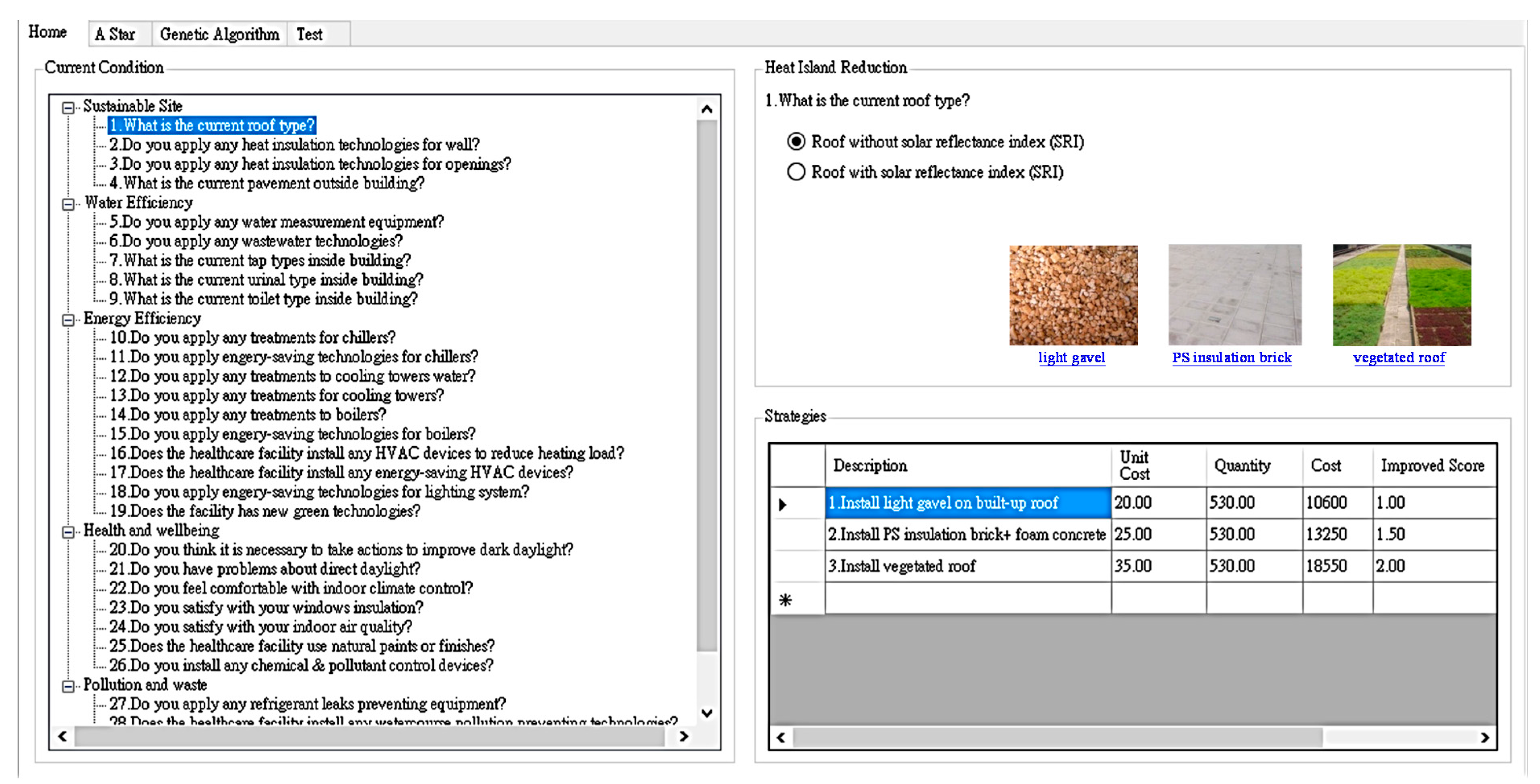Collapse the Energy Efficiency tree node
The height and width of the screenshot is (784, 1540).
[68, 320]
